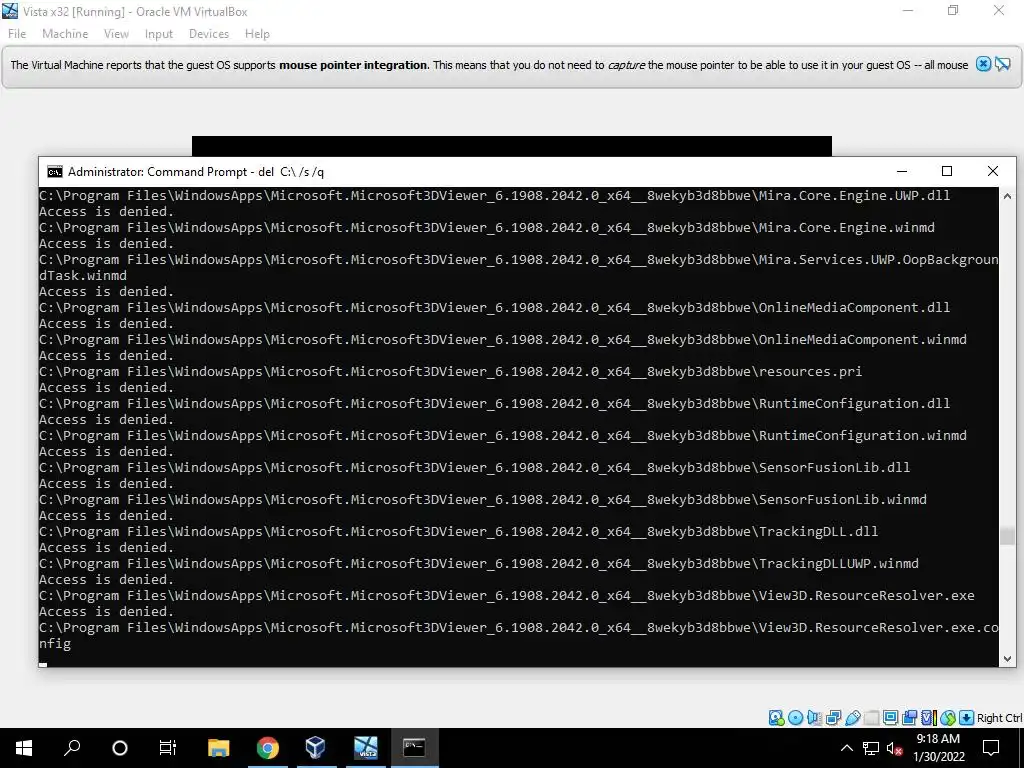Image resolution: width=1024 pixels, height=768 pixels.
Task: Click the muted volume tray icon
Action: tap(894, 748)
